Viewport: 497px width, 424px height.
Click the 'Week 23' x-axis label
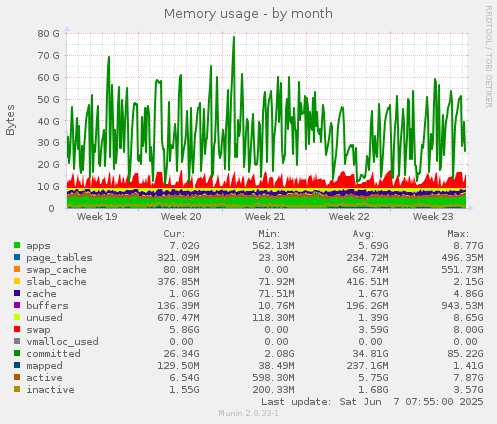pos(433,217)
